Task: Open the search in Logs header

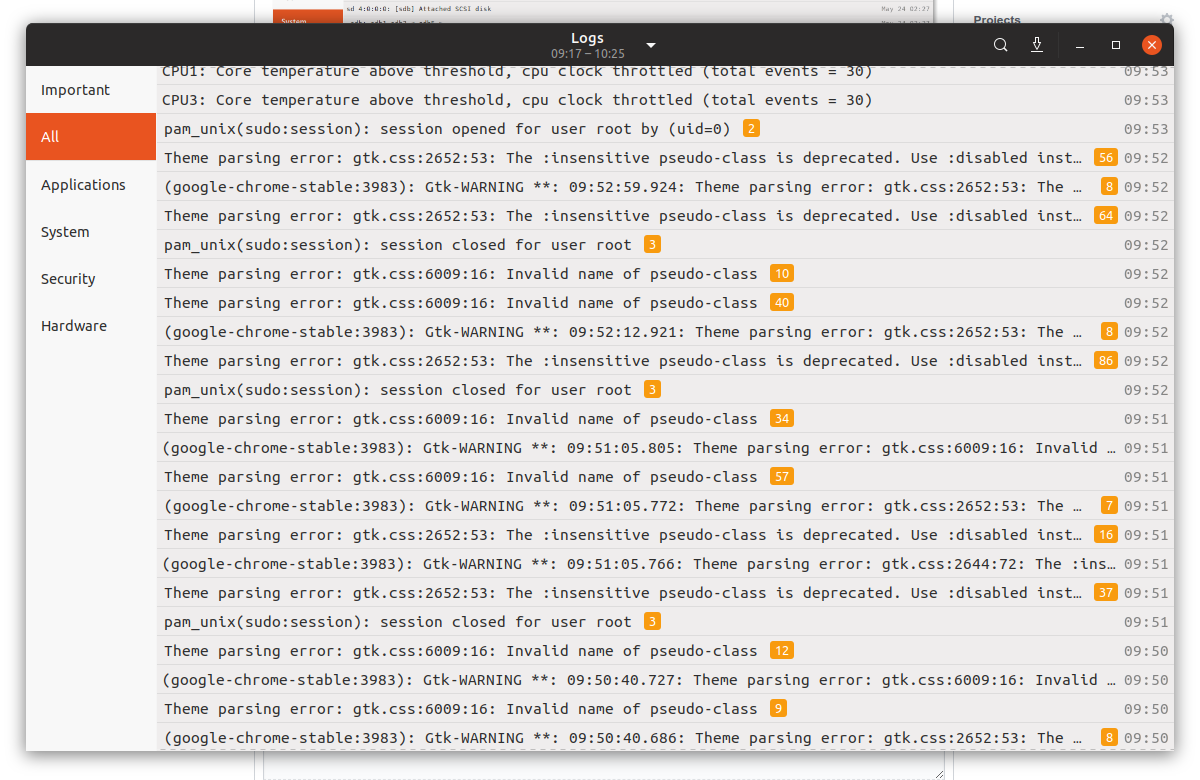Action: point(1000,45)
